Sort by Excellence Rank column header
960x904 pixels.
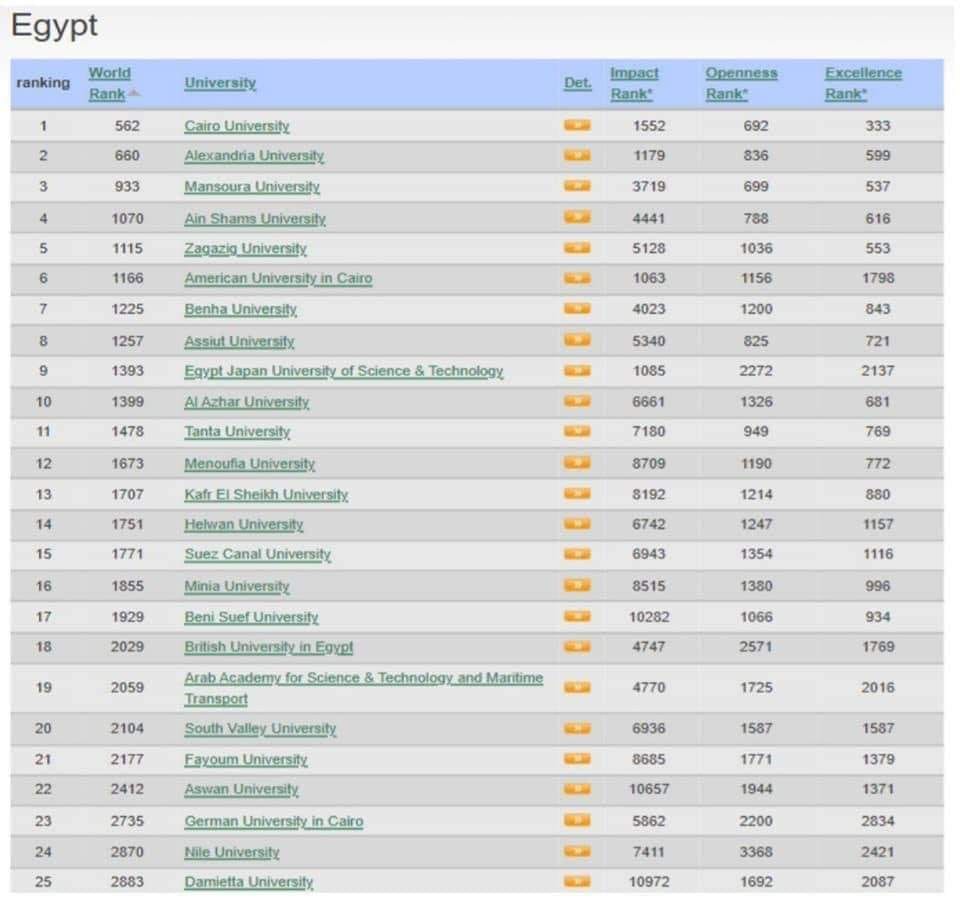tap(862, 83)
